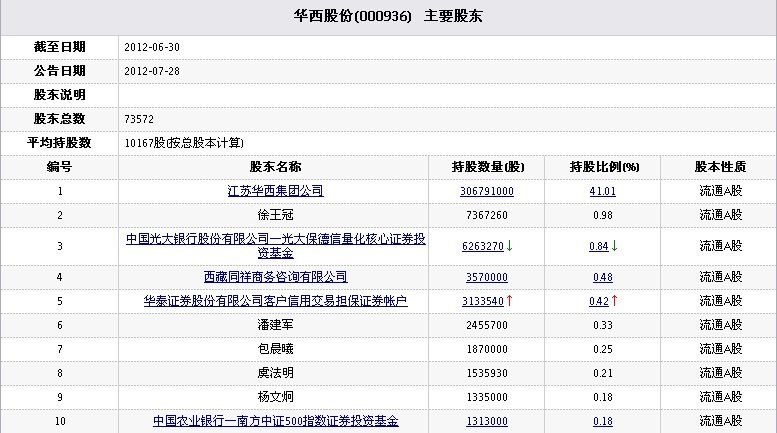This screenshot has width=777, height=433.
Task: Click the 0.21 ratio value
Action: [x=603, y=373]
